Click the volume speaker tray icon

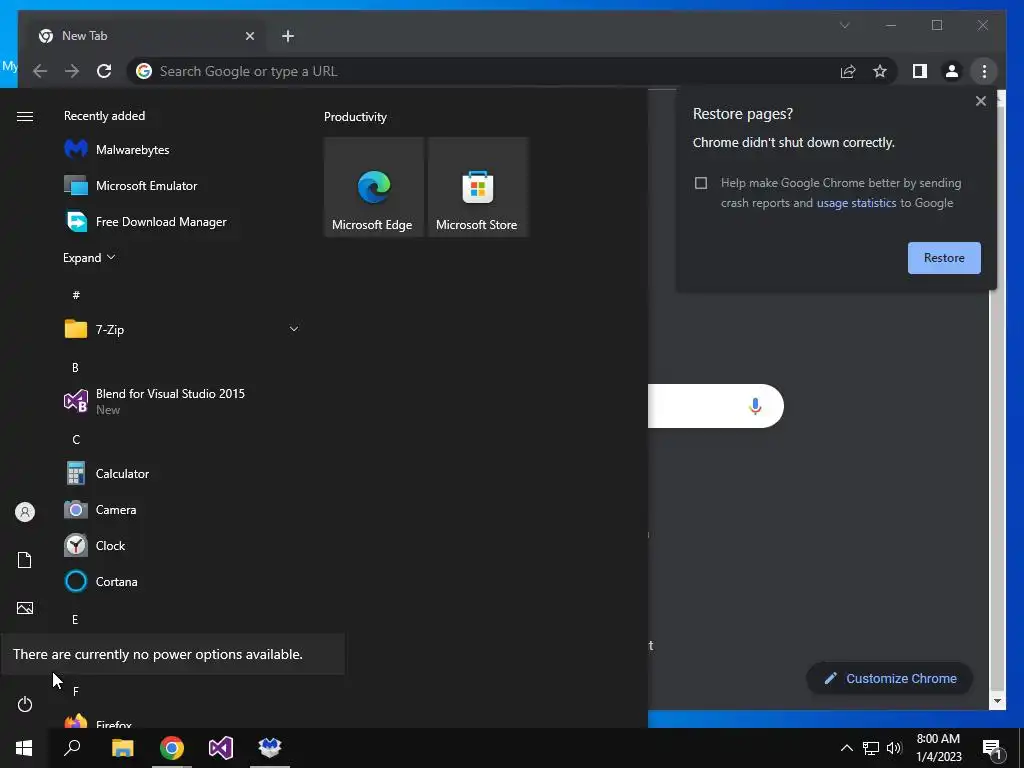point(894,748)
